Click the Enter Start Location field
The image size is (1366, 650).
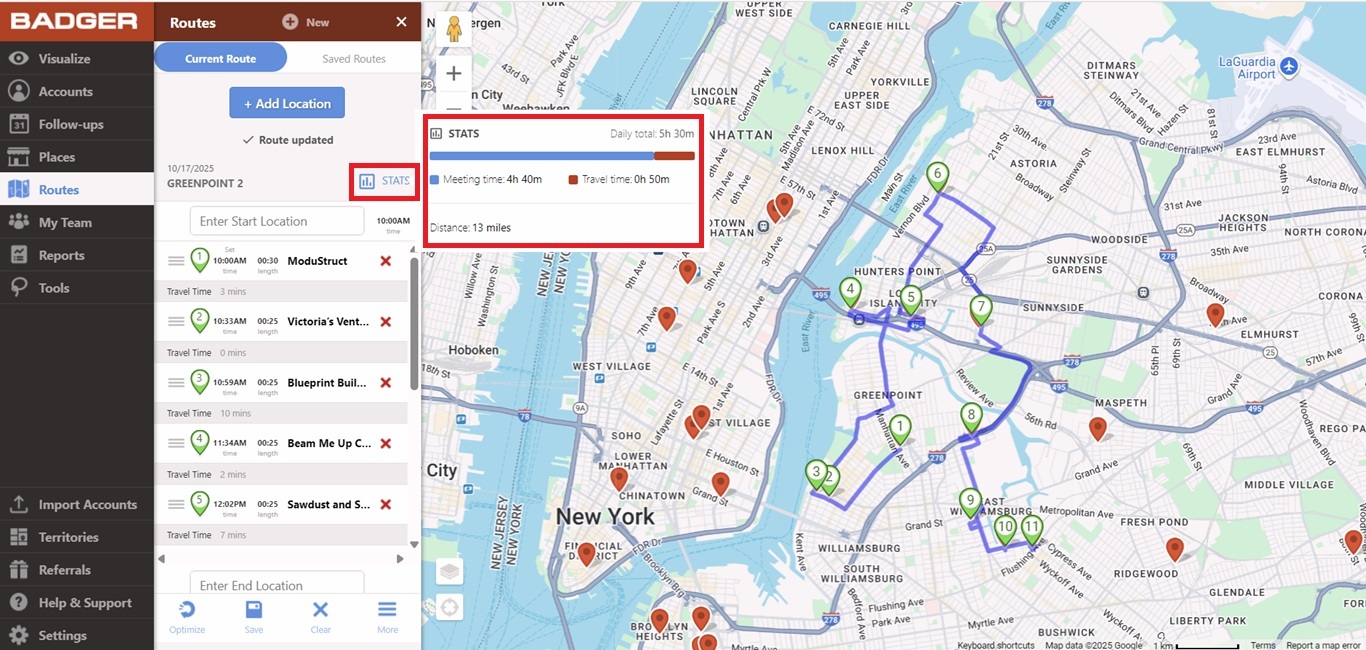click(x=277, y=221)
